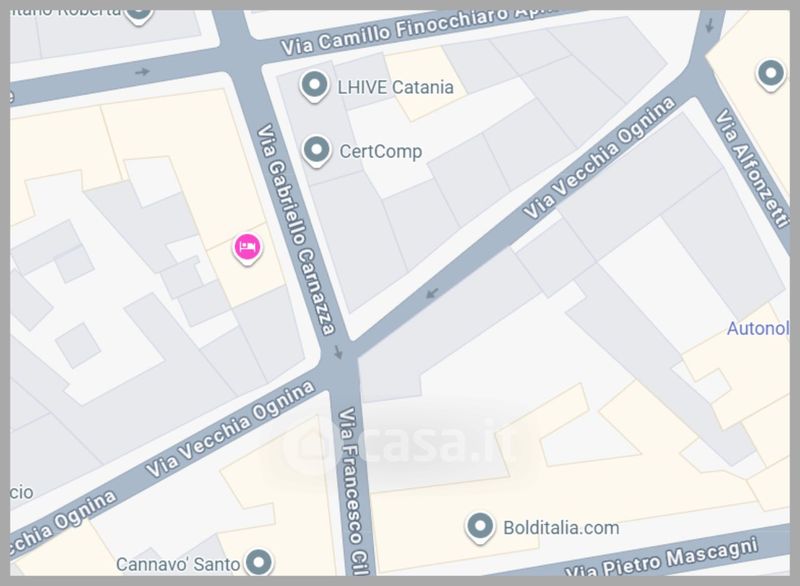Screen dimensions: 800x586
Task: Open the Bolditalia.com place label
Action: tap(561, 527)
